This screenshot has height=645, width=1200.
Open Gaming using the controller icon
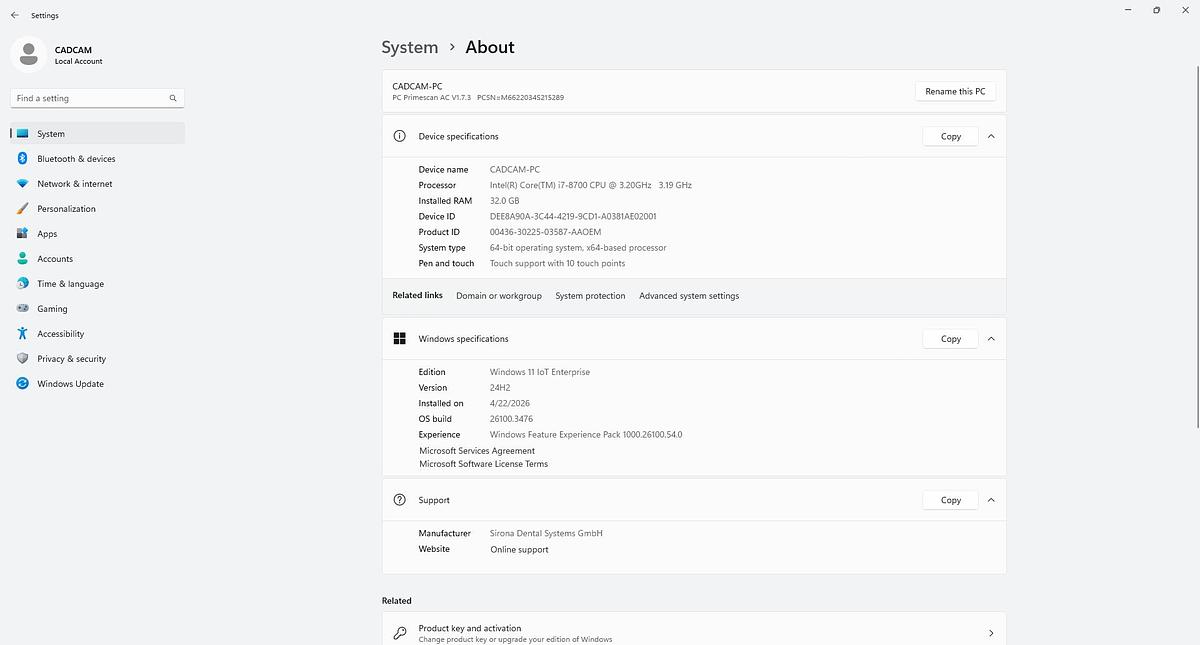pyautogui.click(x=22, y=309)
